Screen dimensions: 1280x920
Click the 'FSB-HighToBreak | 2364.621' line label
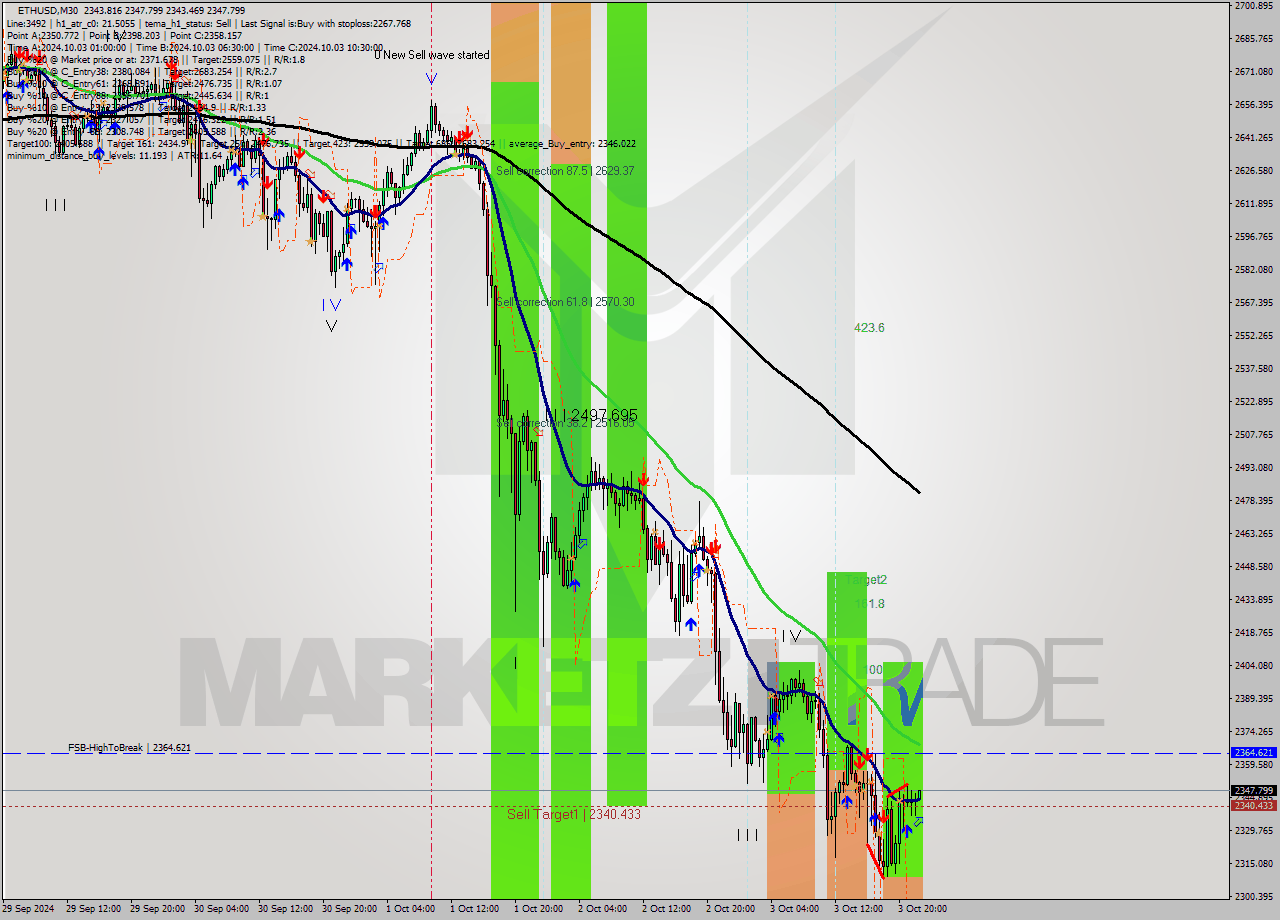pos(129,748)
